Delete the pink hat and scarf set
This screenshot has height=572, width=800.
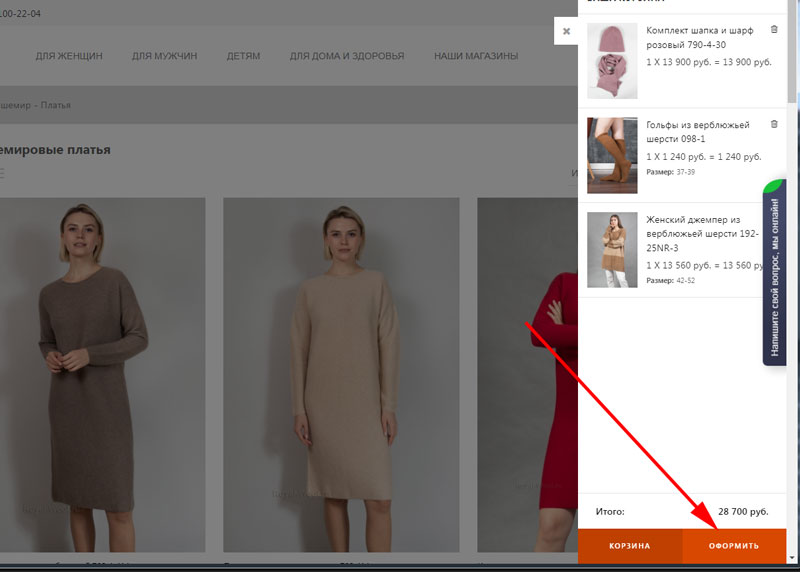pos(774,30)
